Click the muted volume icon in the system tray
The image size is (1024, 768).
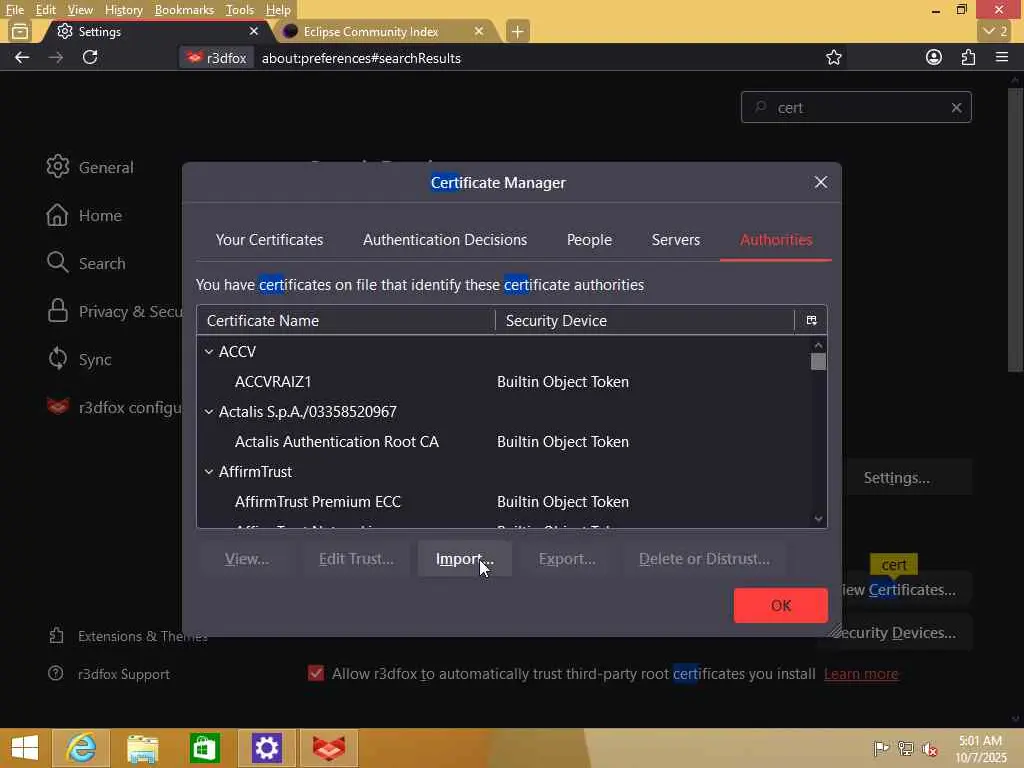[929, 748]
